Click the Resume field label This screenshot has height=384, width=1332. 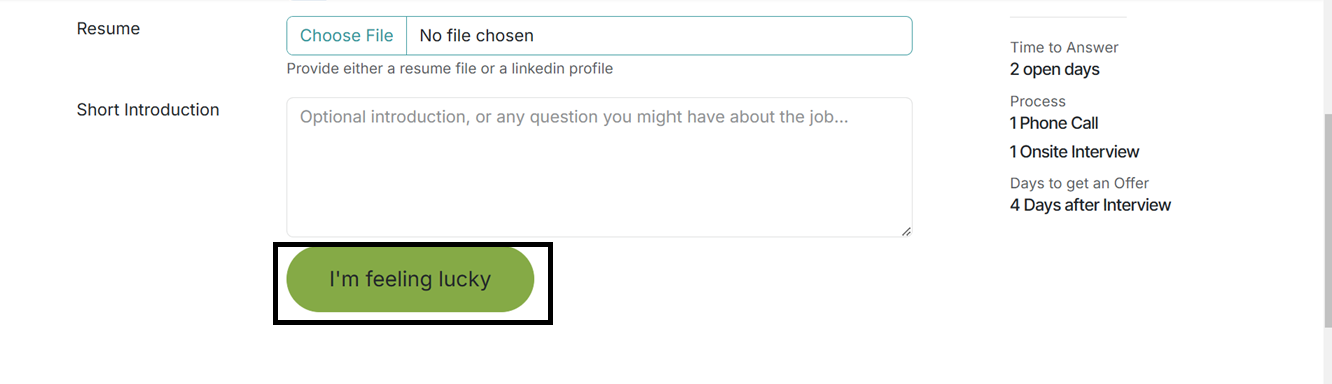[x=108, y=29]
